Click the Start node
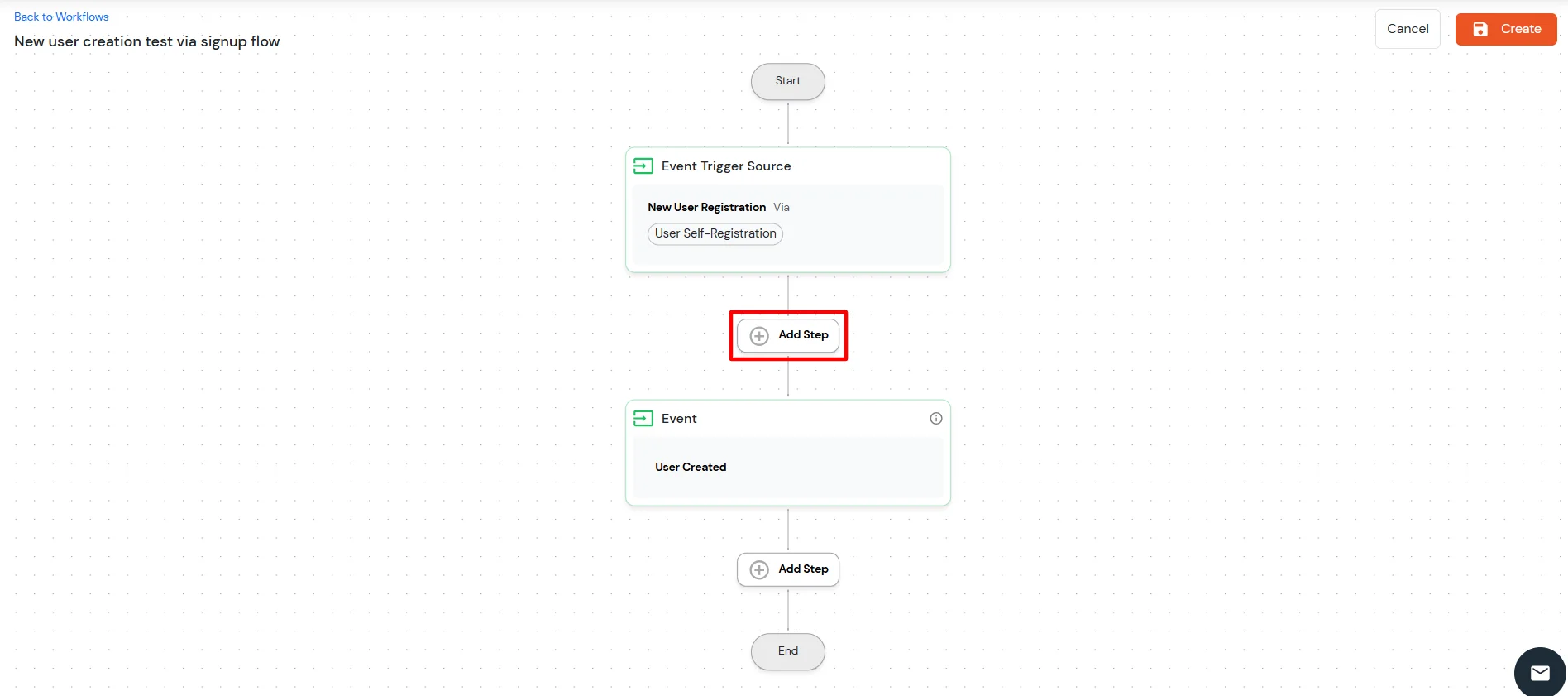Viewport: 1568px width, 696px height. [787, 81]
